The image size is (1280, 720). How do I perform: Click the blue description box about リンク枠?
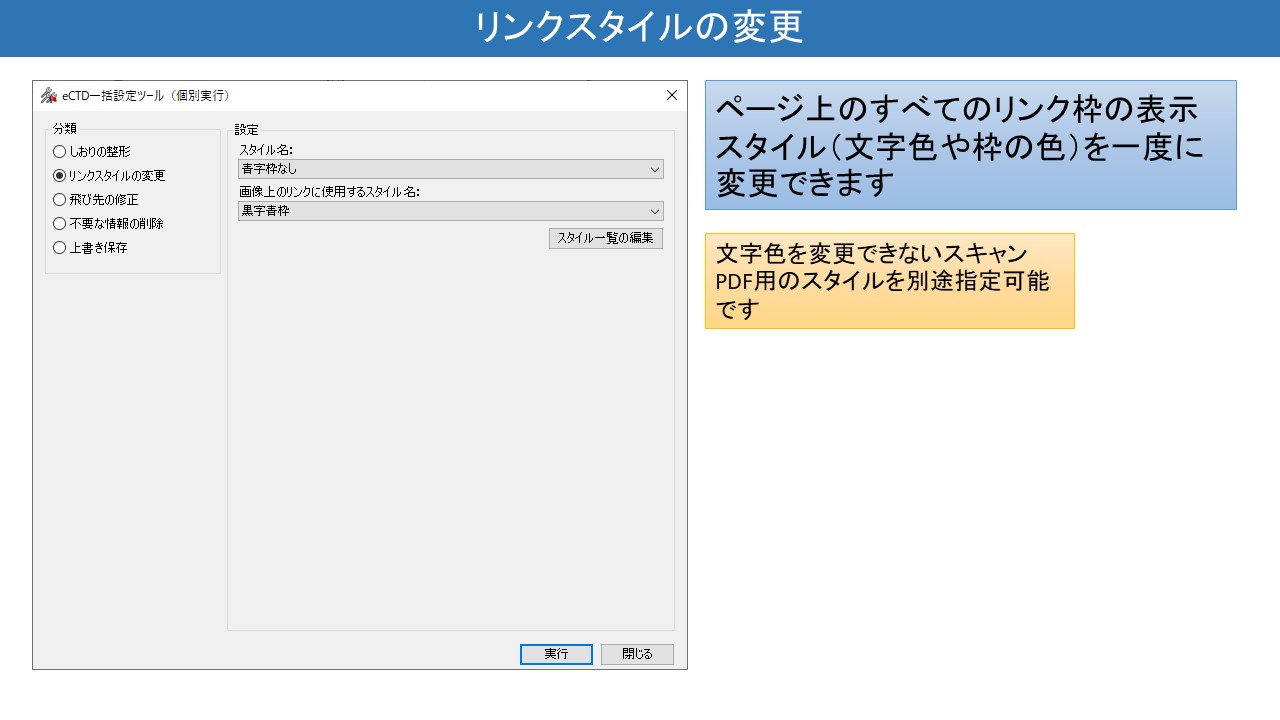click(x=971, y=145)
